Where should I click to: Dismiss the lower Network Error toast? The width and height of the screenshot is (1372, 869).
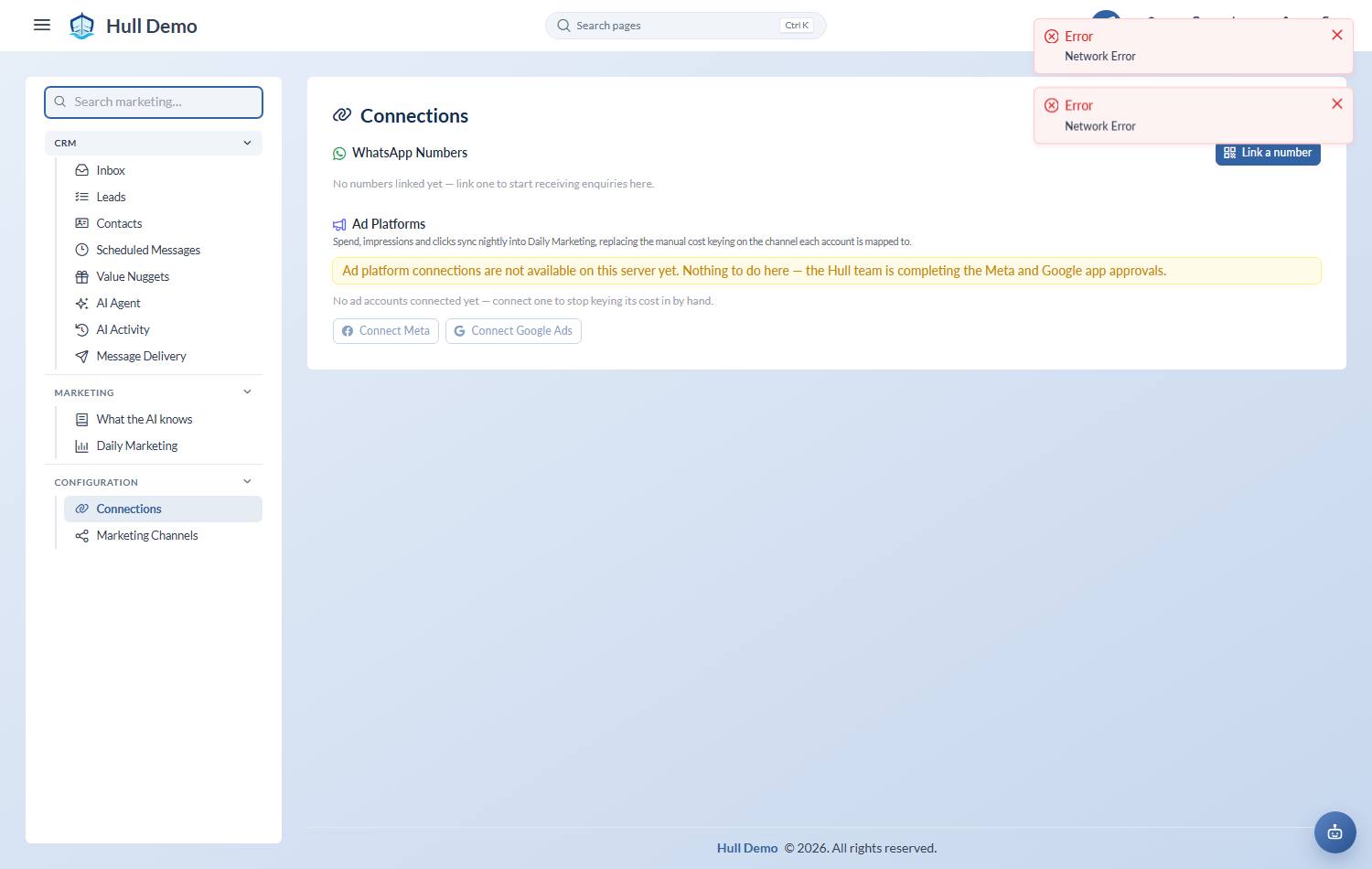pos(1337,103)
